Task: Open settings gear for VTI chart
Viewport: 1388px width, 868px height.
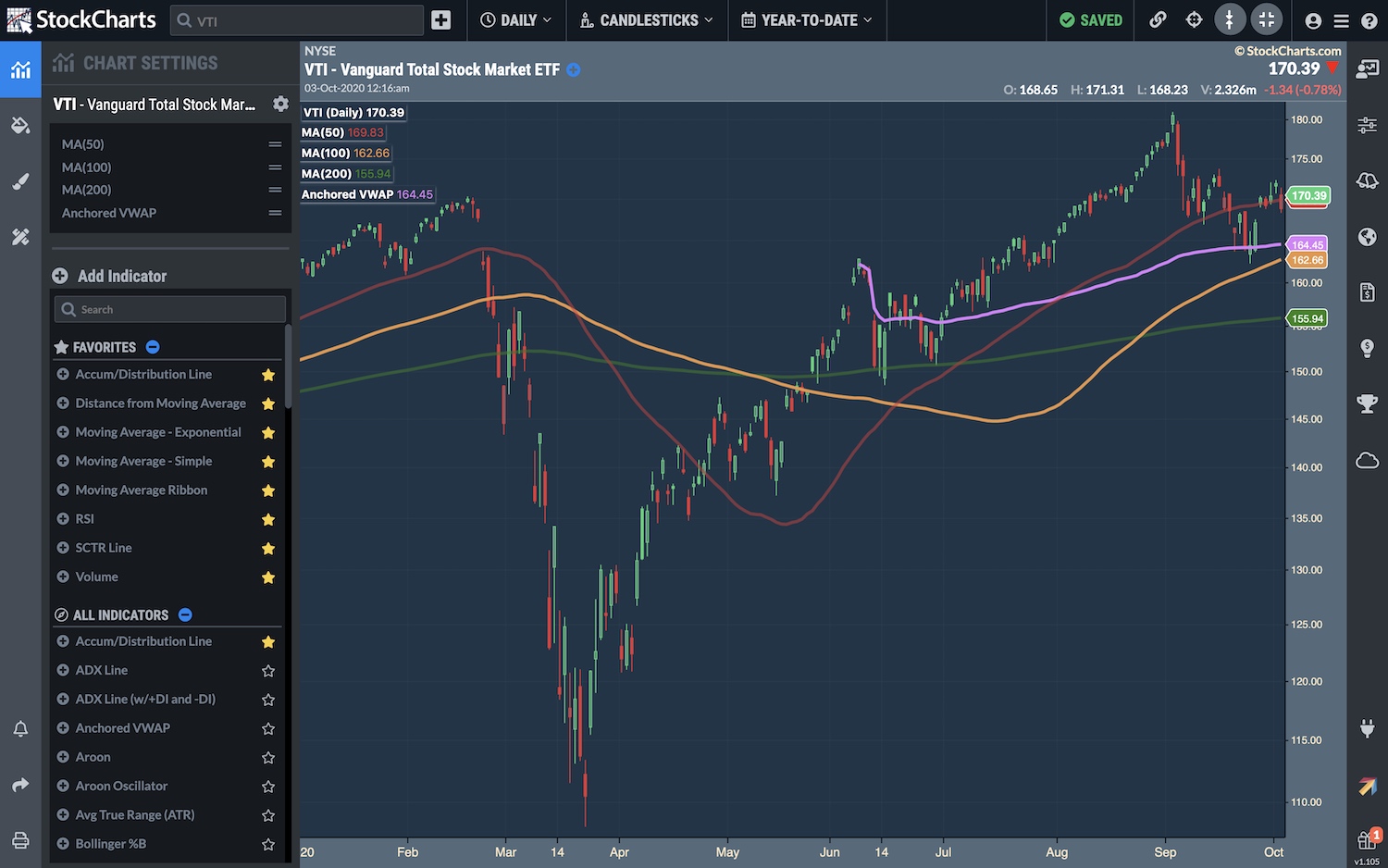Action: 280,105
